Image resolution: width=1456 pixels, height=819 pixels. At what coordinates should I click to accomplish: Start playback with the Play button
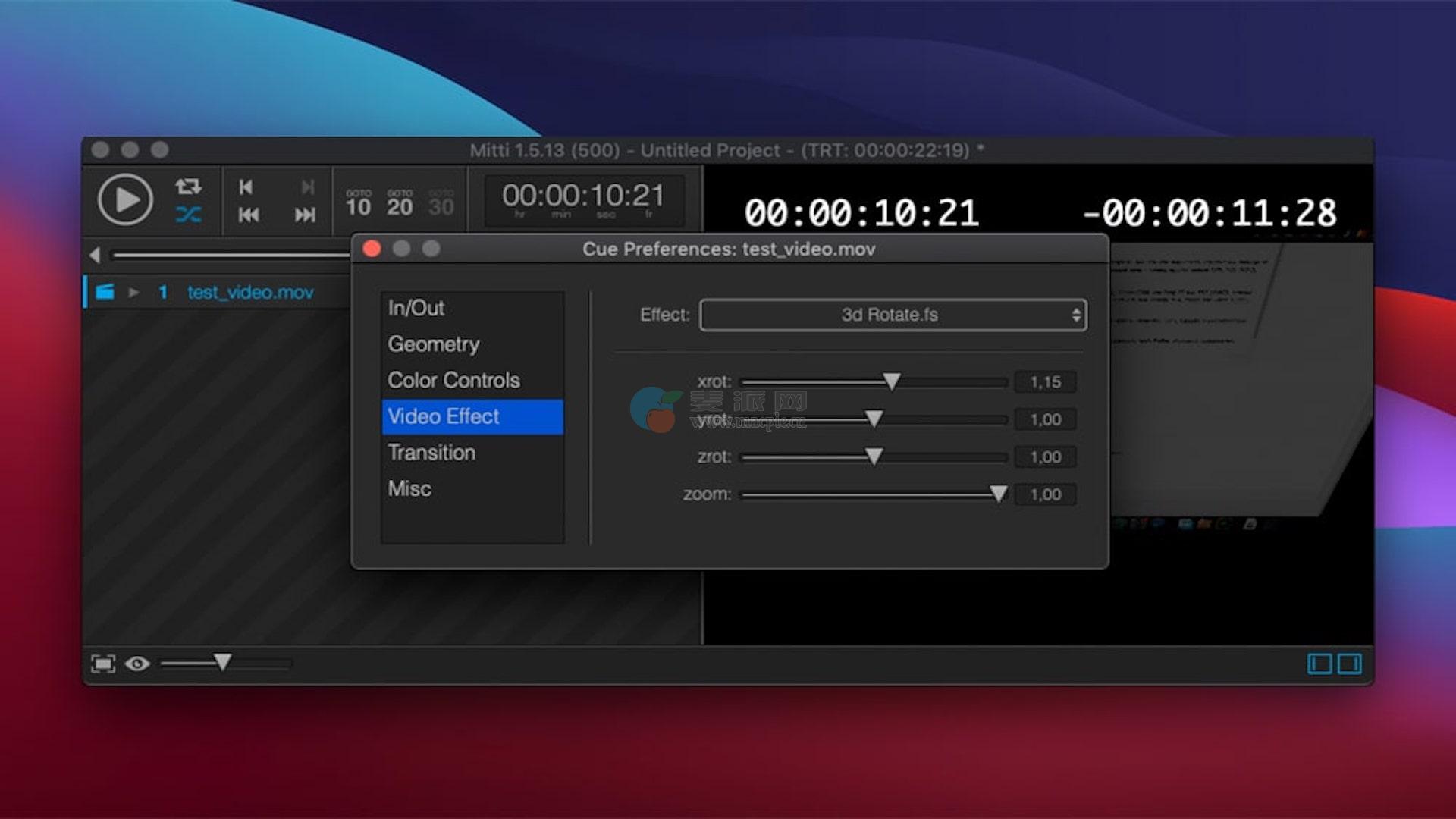[x=125, y=199]
